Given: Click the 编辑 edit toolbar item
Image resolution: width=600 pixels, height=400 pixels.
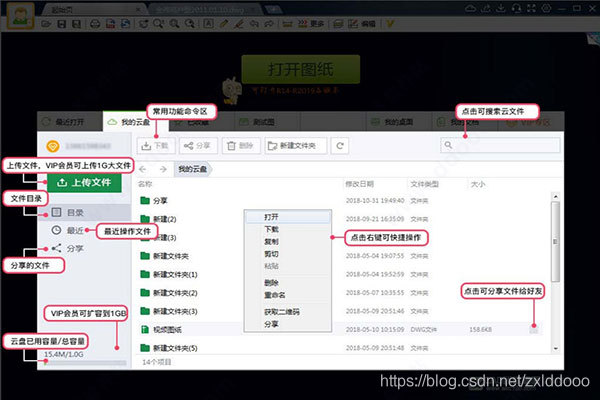Looking at the screenshot, I should click(x=362, y=24).
